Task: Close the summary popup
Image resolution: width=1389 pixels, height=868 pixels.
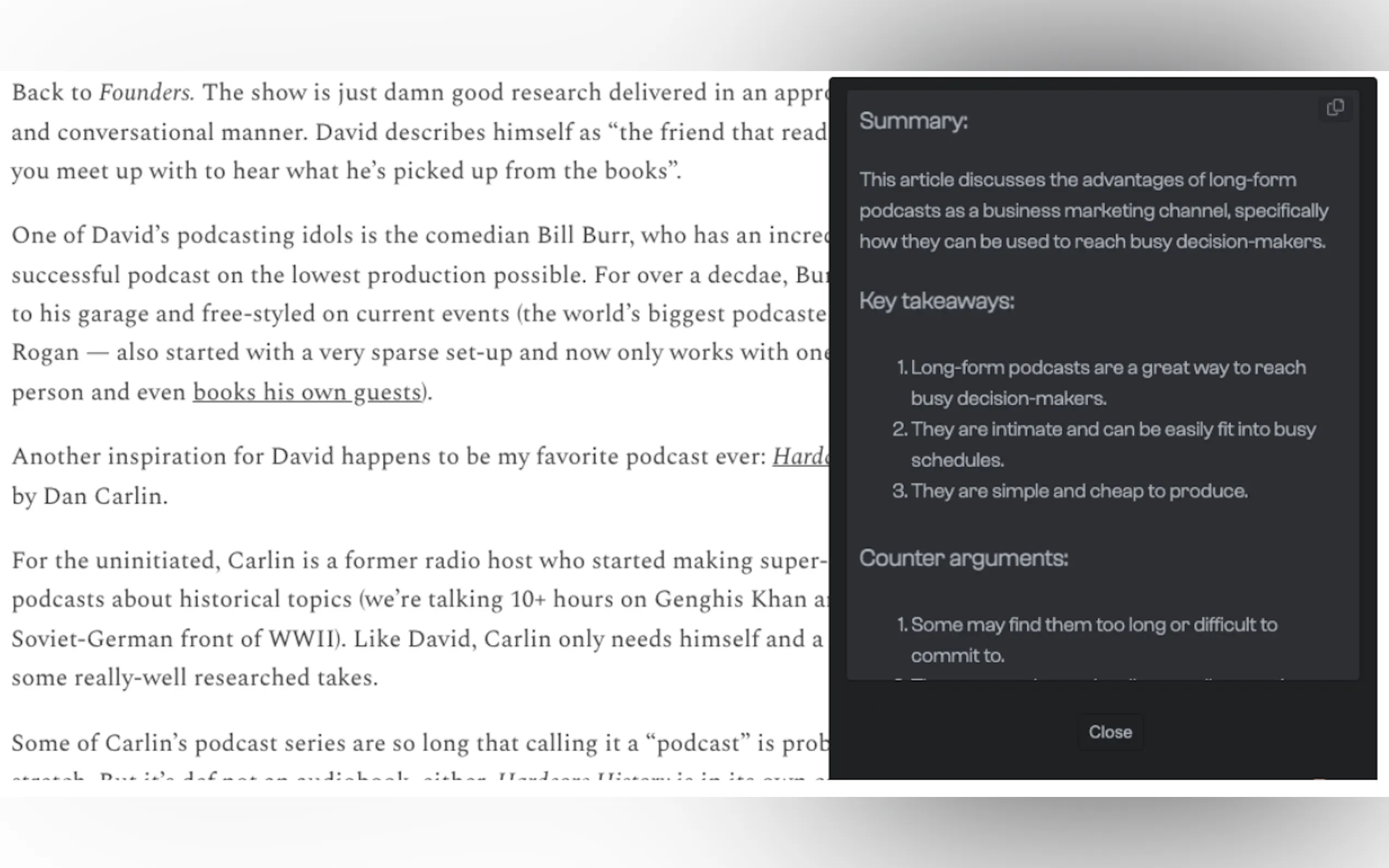Action: (x=1110, y=732)
